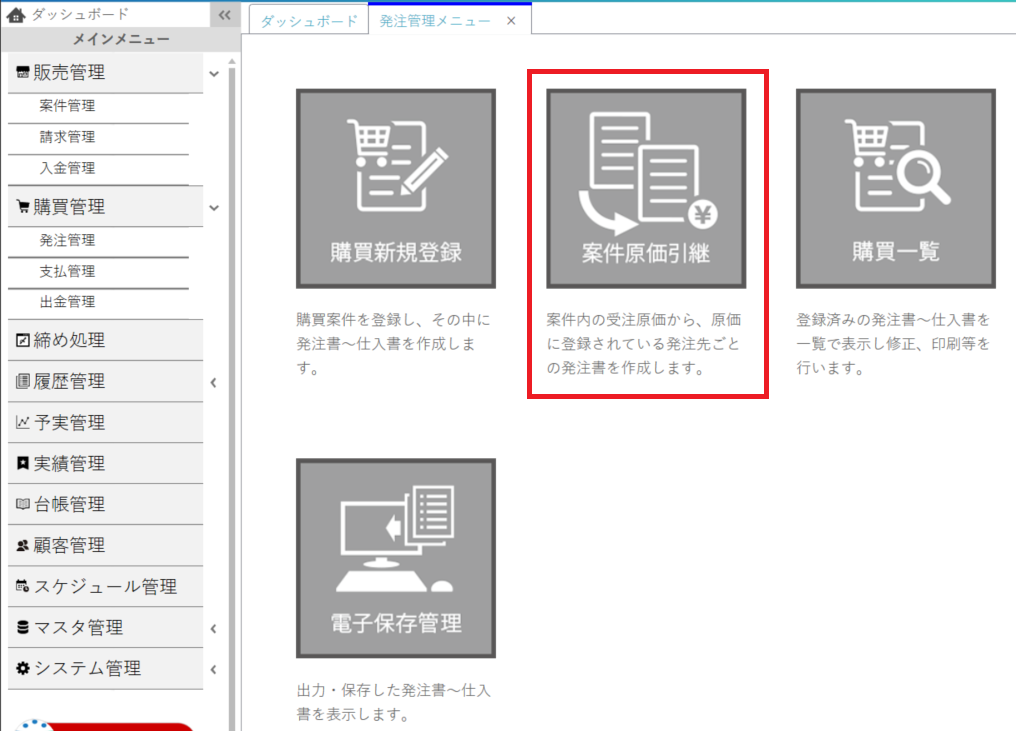1016x731 pixels.
Task: Click description text starting 登録済みの発注書
Action: click(x=894, y=344)
